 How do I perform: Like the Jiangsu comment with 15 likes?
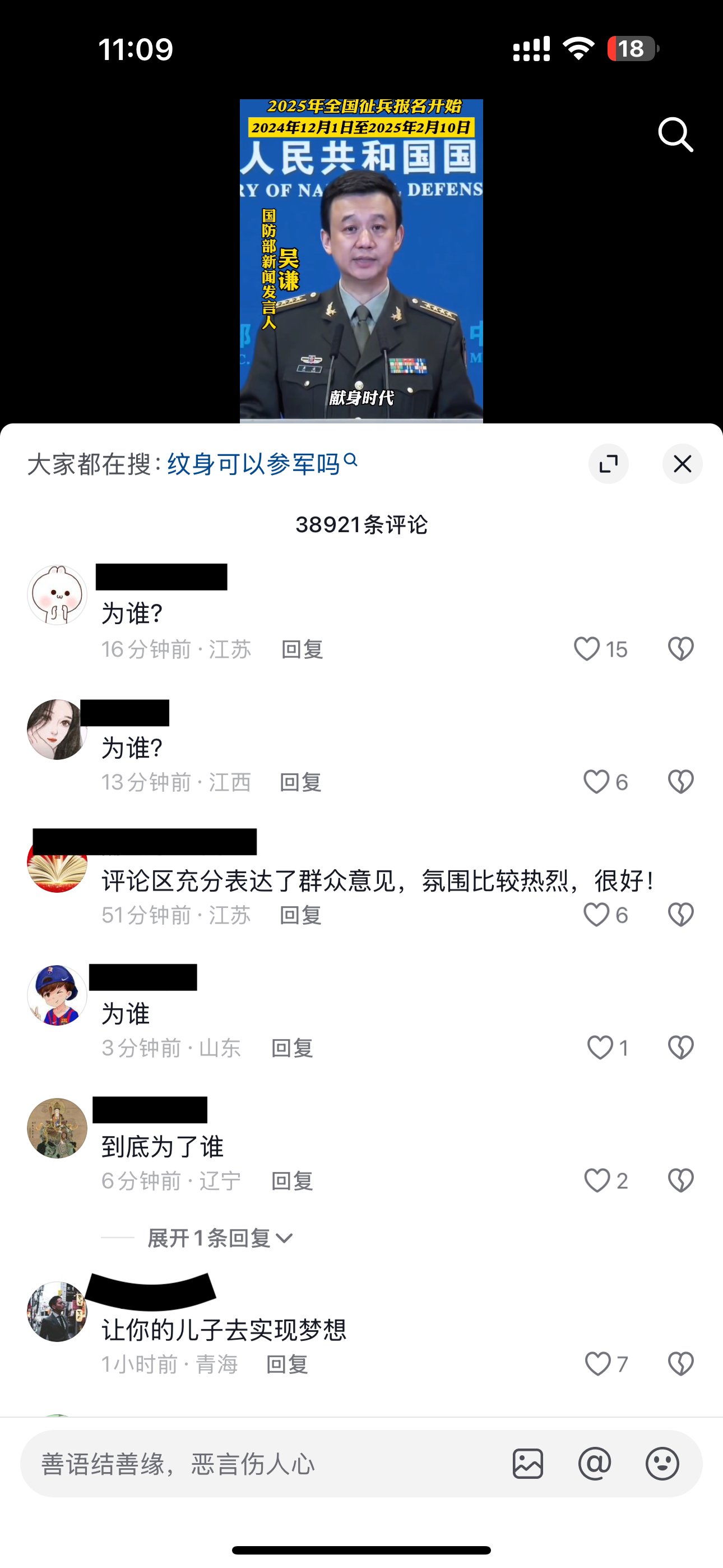tap(587, 649)
